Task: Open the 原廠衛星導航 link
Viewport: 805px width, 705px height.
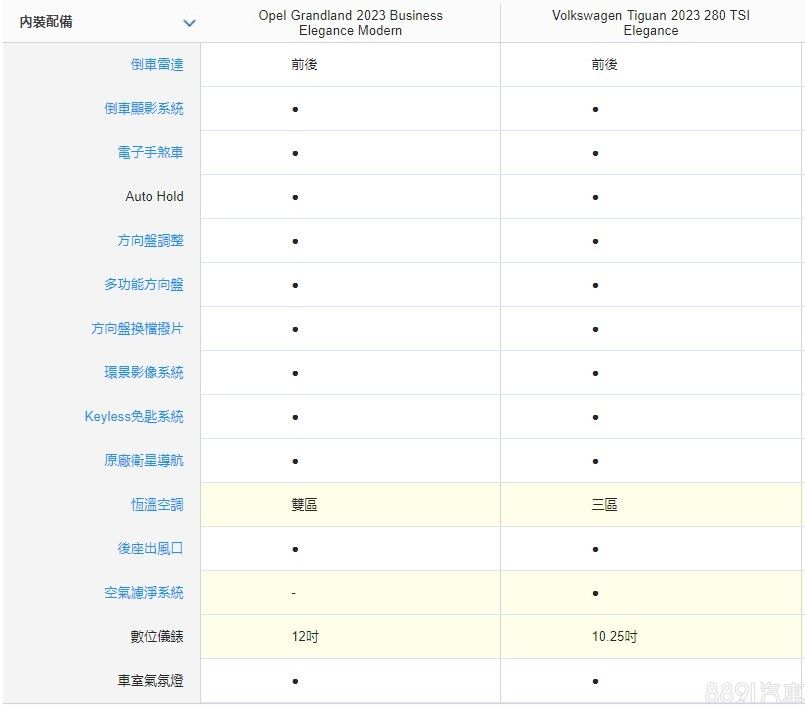Action: [x=143, y=461]
